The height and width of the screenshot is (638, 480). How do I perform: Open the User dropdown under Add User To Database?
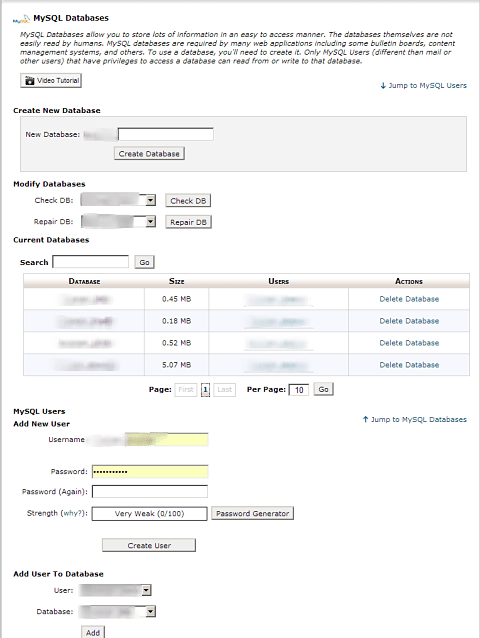[x=116, y=590]
